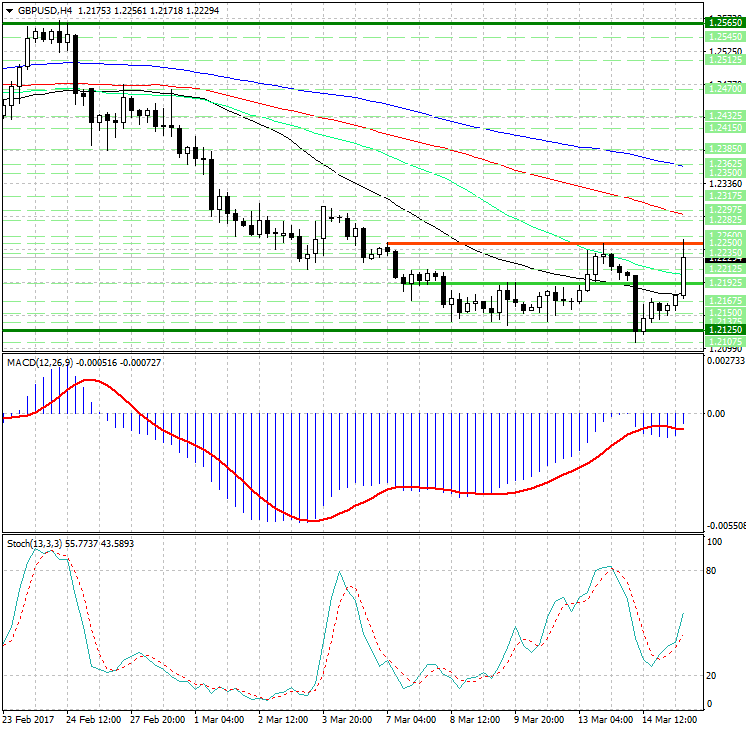Click the 9 Mar 20:00 time label

539,719
